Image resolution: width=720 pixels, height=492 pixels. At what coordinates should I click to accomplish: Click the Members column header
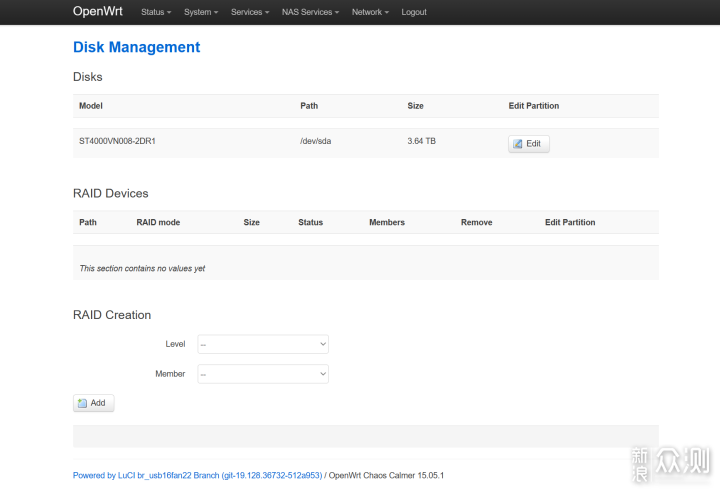(387, 222)
